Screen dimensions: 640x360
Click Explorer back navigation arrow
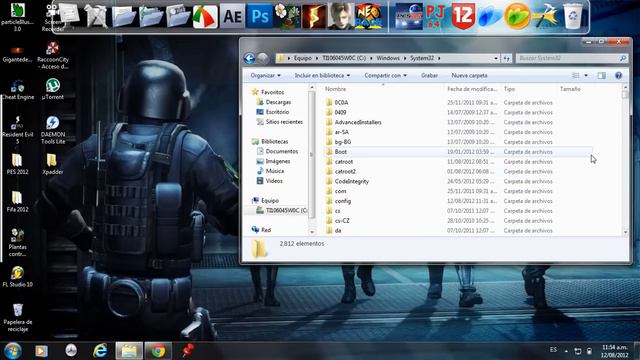coord(249,58)
